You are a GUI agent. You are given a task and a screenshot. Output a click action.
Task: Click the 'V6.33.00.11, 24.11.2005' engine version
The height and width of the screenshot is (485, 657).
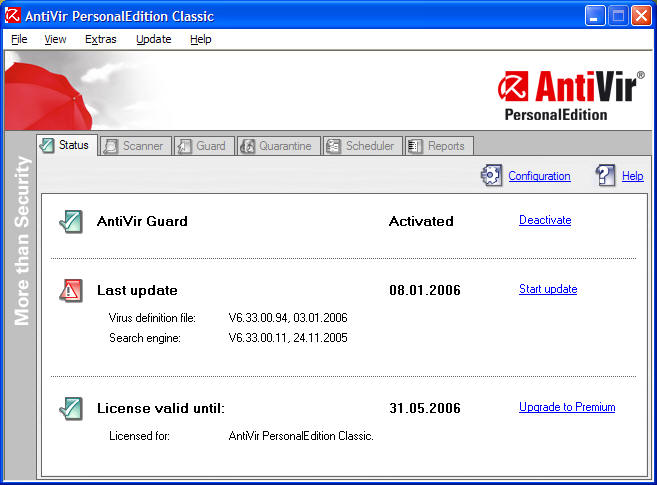pyautogui.click(x=288, y=338)
